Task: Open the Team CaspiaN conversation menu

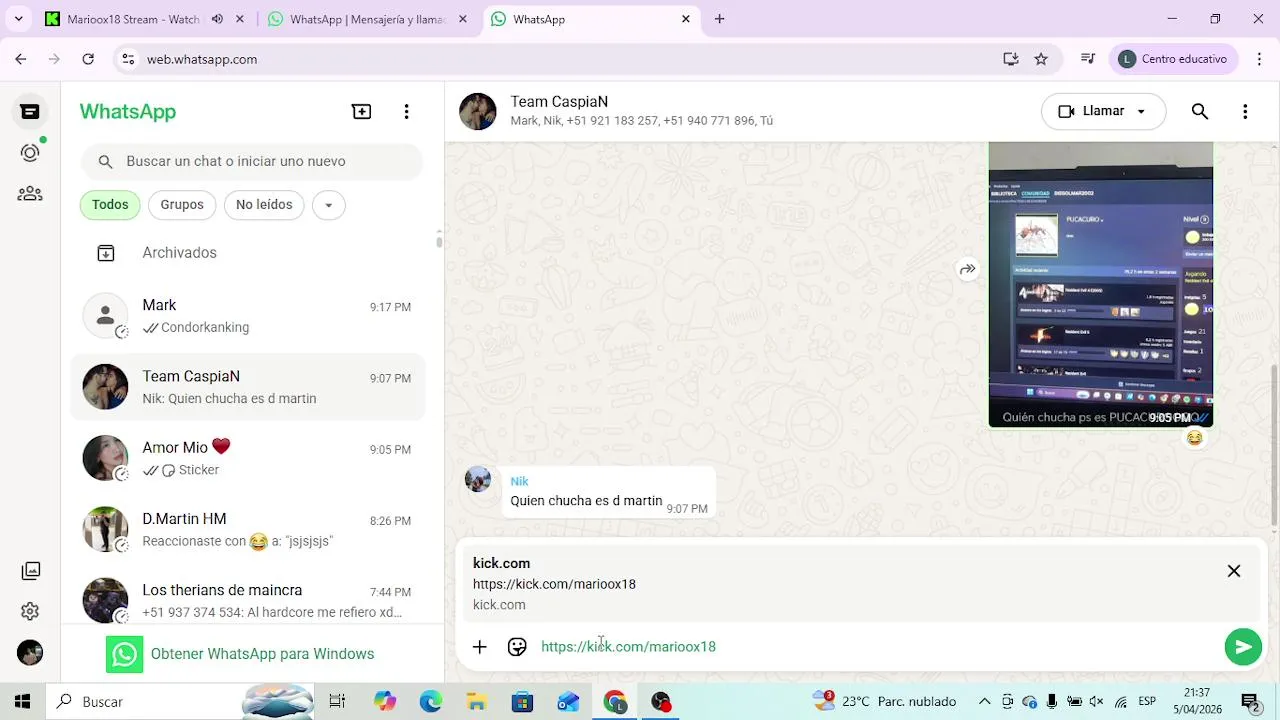Action: [x=1245, y=111]
